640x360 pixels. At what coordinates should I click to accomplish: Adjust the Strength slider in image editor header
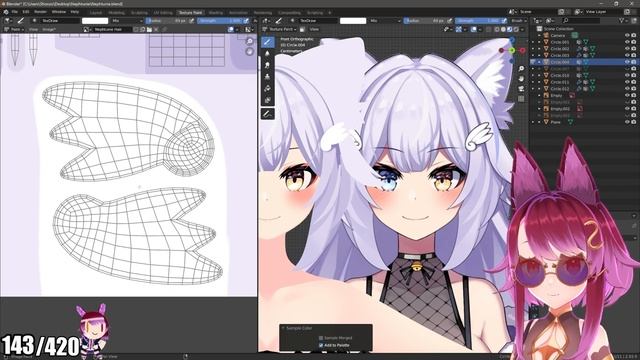(x=220, y=20)
